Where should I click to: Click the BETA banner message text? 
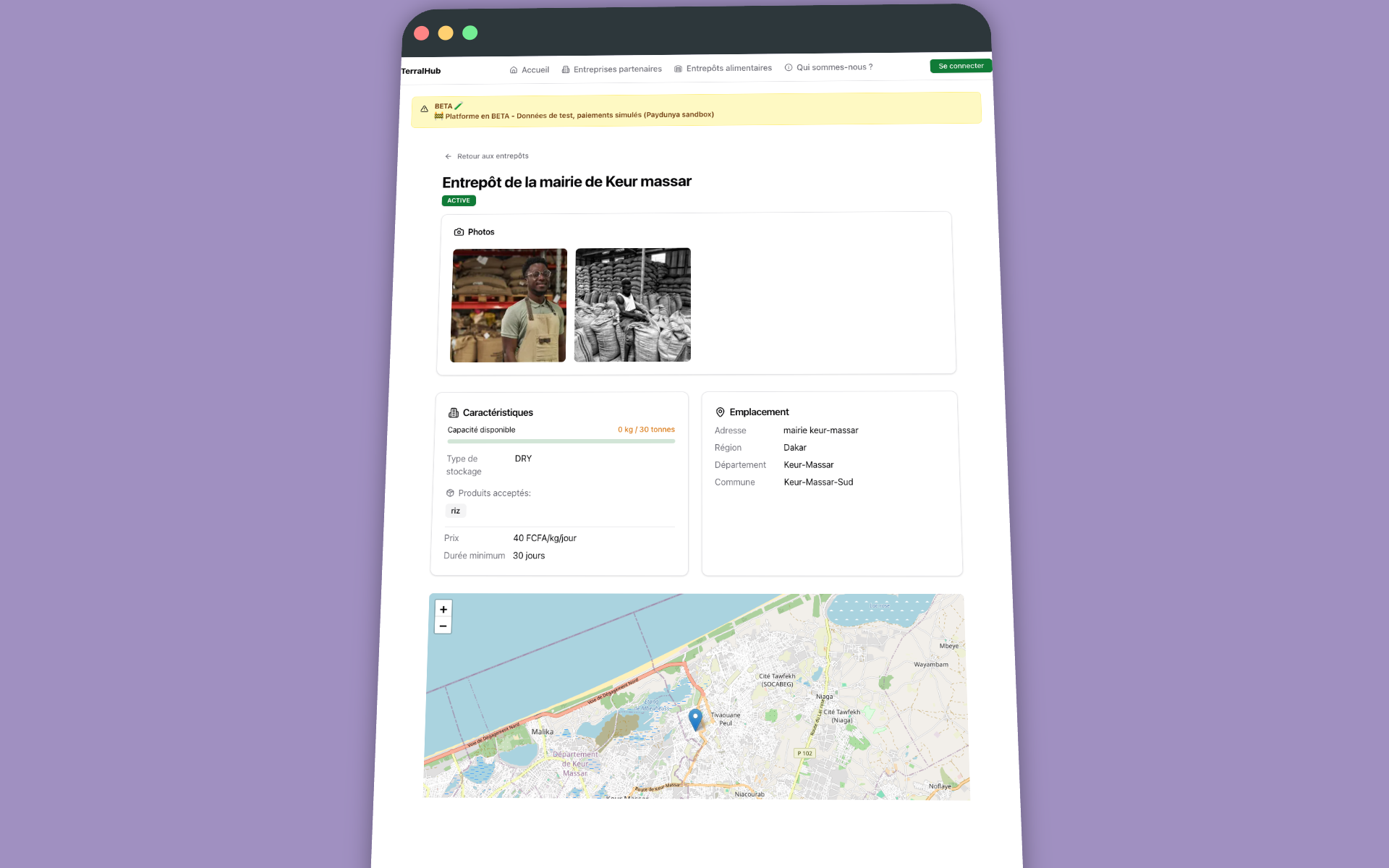point(574,115)
